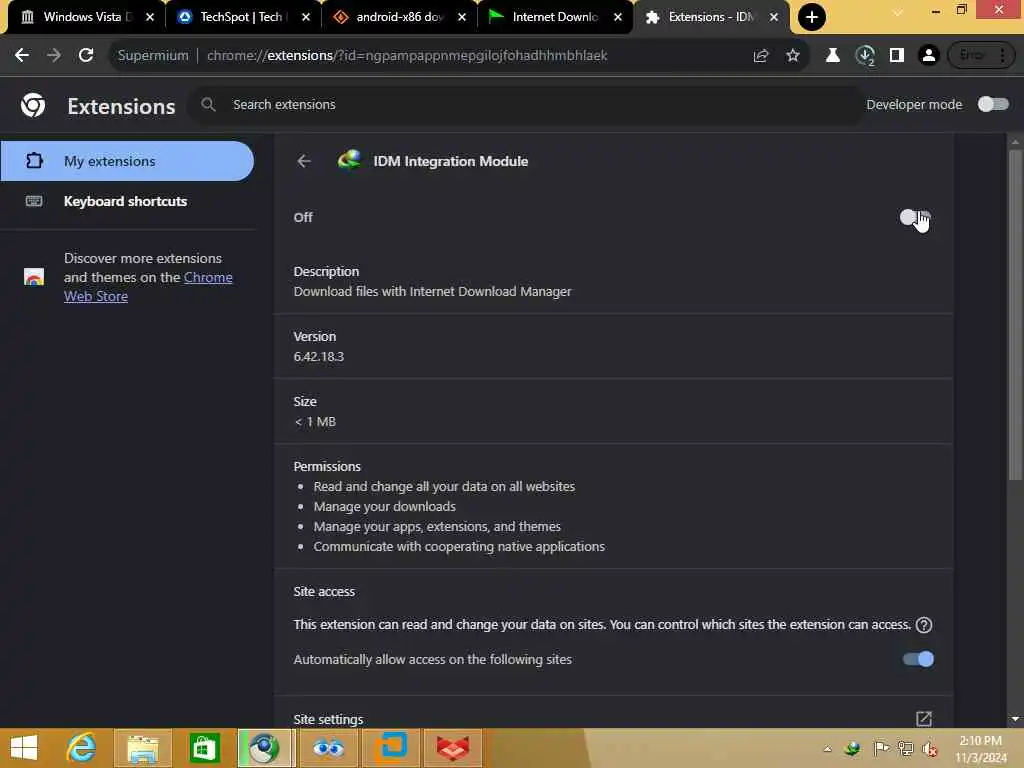The height and width of the screenshot is (768, 1024).
Task: Click the Supermium taskbar icon
Action: [264, 748]
